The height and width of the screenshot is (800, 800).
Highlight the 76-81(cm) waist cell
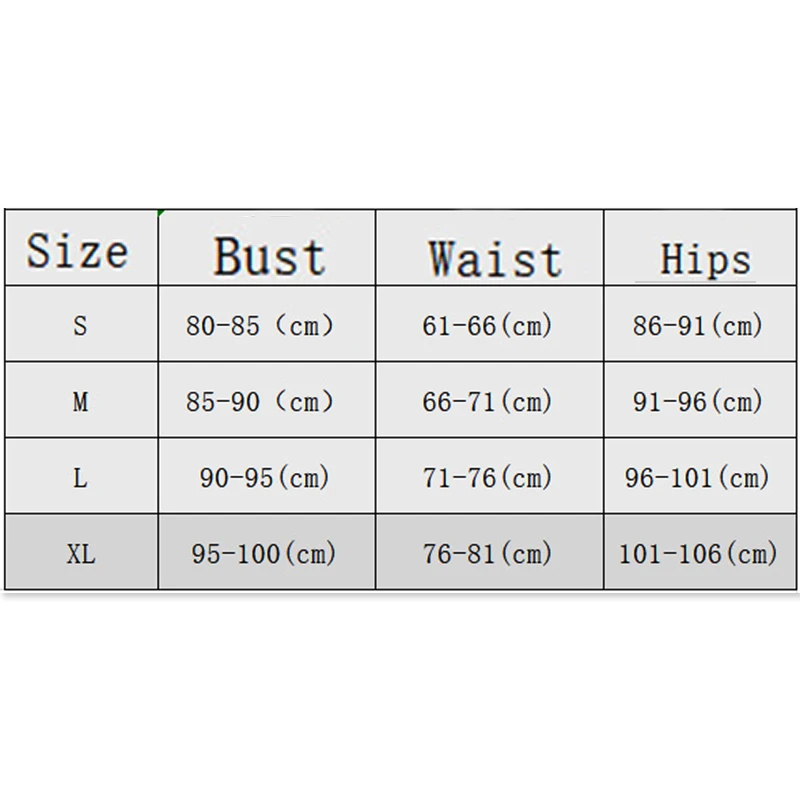[487, 553]
